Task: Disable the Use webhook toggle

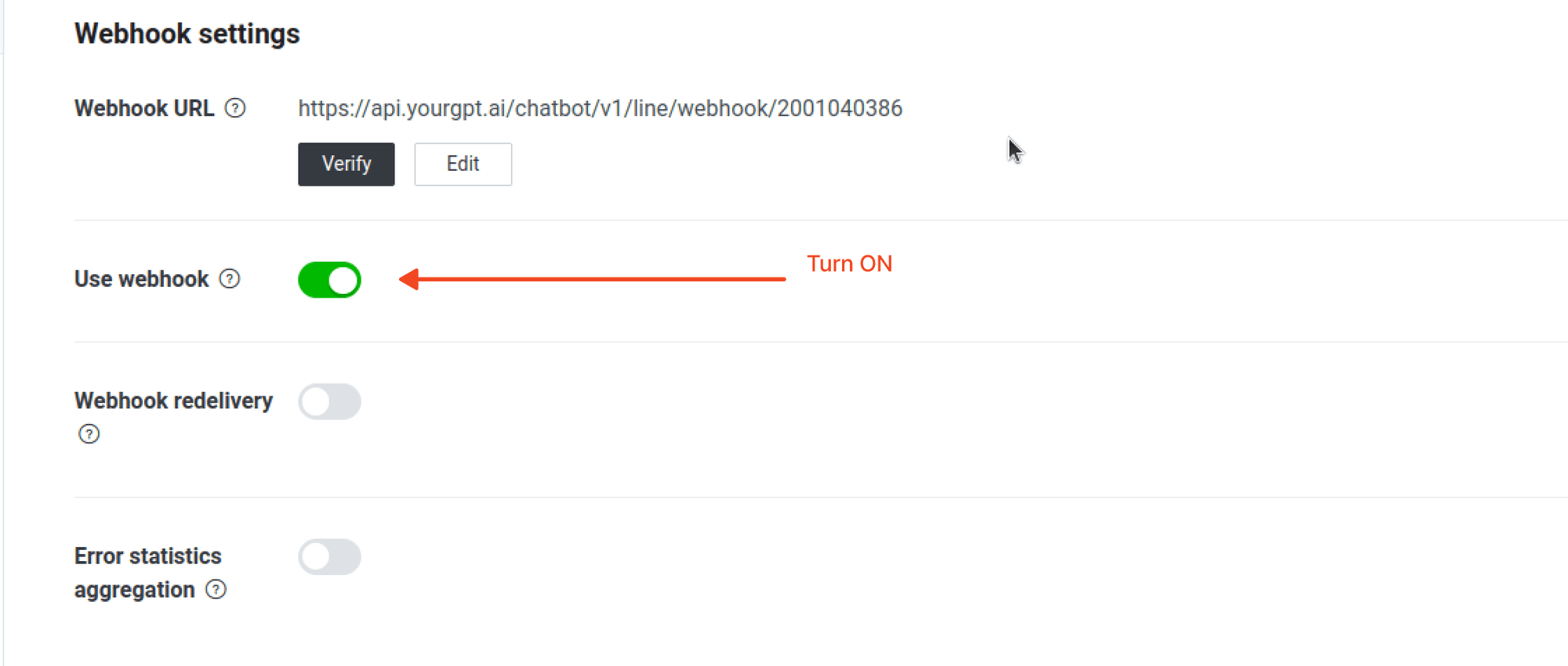Action: (x=329, y=280)
